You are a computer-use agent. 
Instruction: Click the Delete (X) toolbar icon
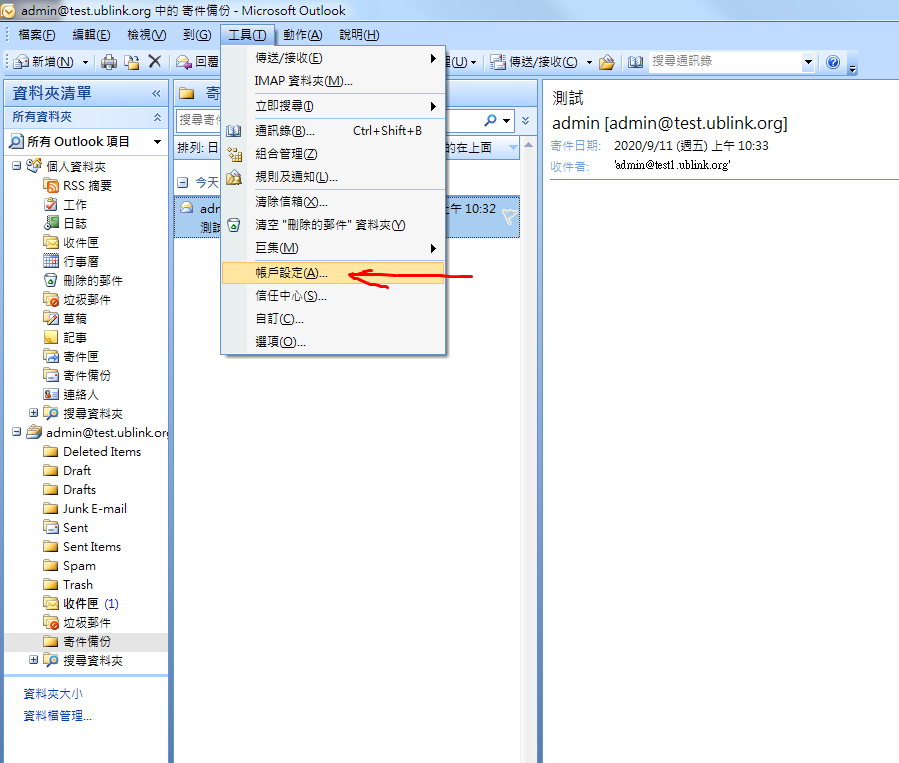(x=155, y=62)
